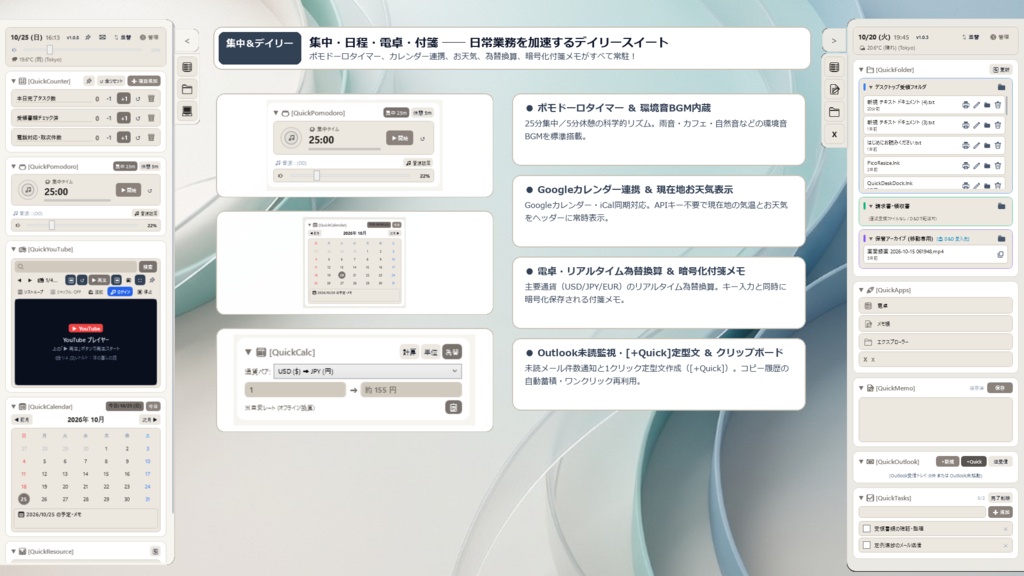Rename 新規 テキスト ドキュメント (3).txt with pencil icon
The image size is (1024, 576).
(x=976, y=125)
